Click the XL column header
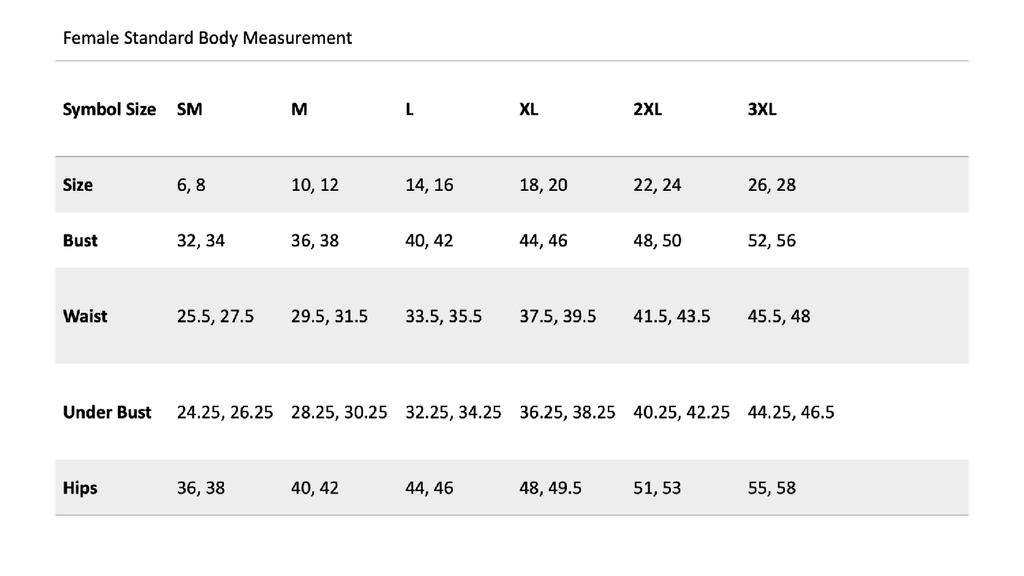This screenshot has height=576, width=1024. tap(529, 109)
